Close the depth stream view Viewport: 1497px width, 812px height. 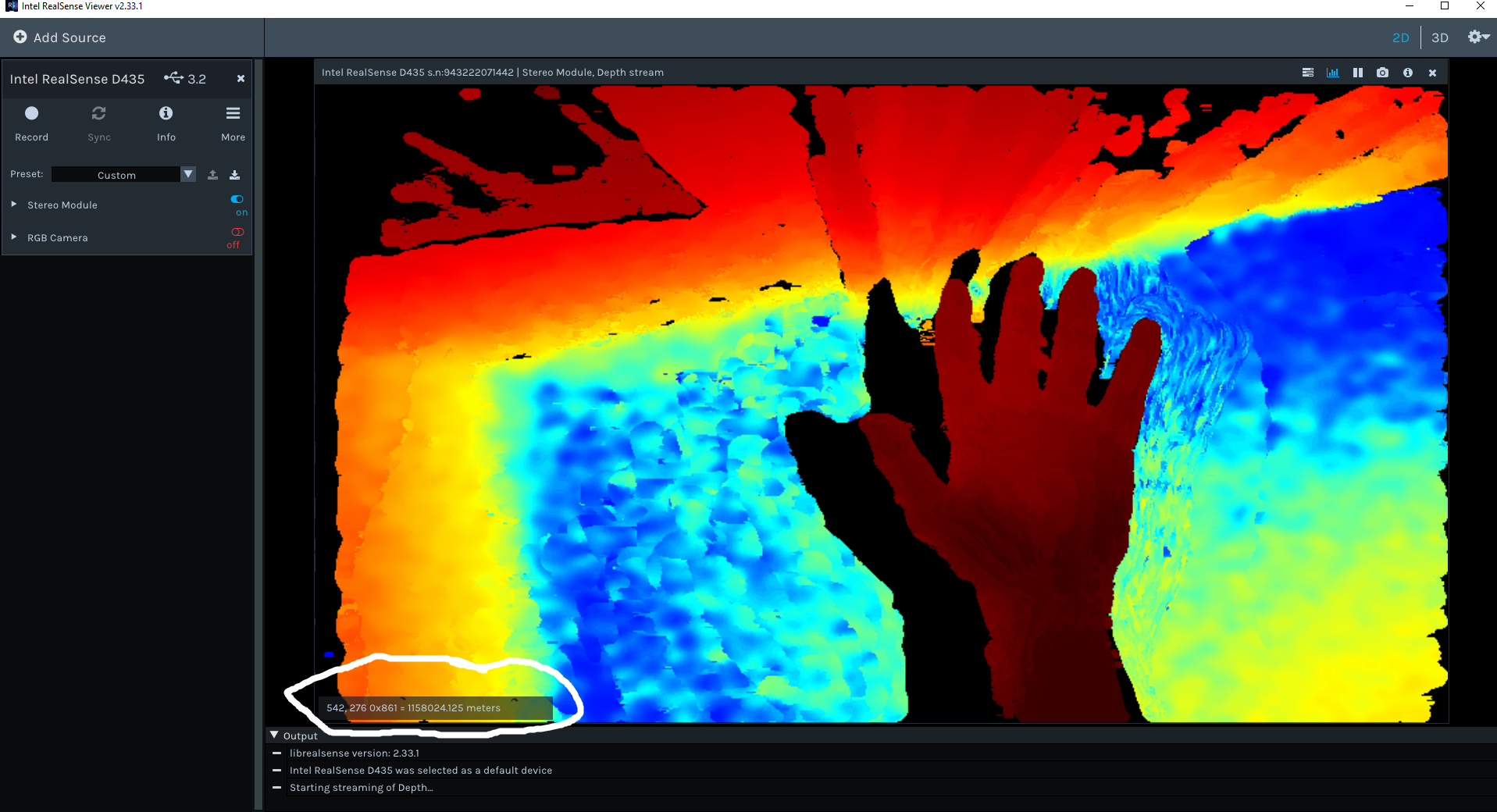point(1432,73)
